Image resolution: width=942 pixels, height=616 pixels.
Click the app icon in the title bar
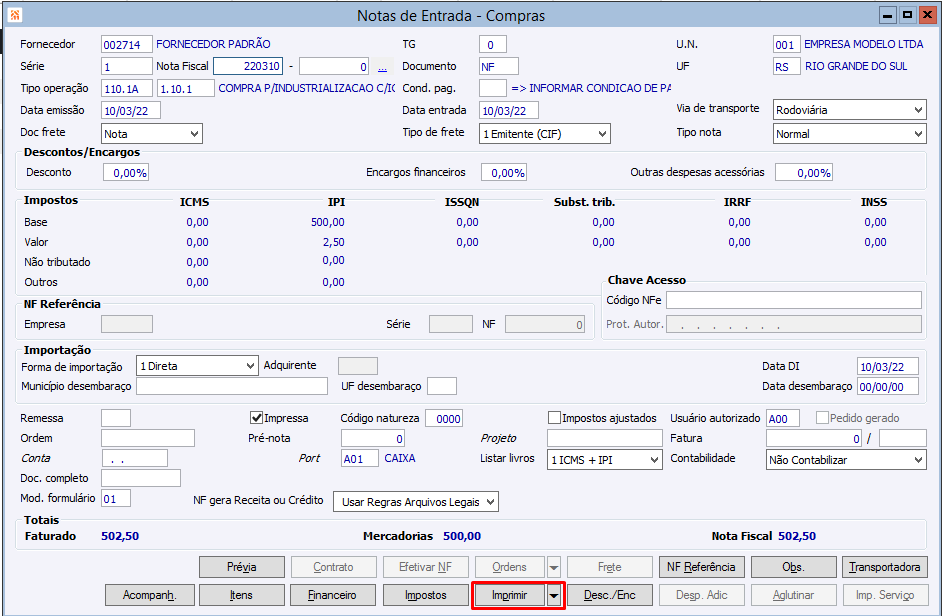coord(14,14)
